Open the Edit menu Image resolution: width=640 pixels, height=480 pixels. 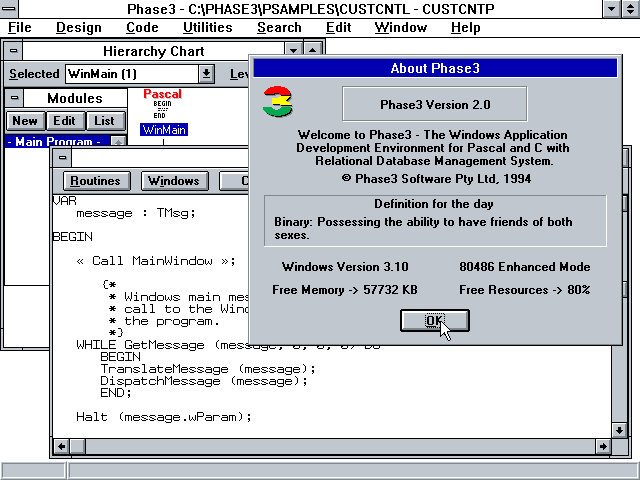pos(338,27)
